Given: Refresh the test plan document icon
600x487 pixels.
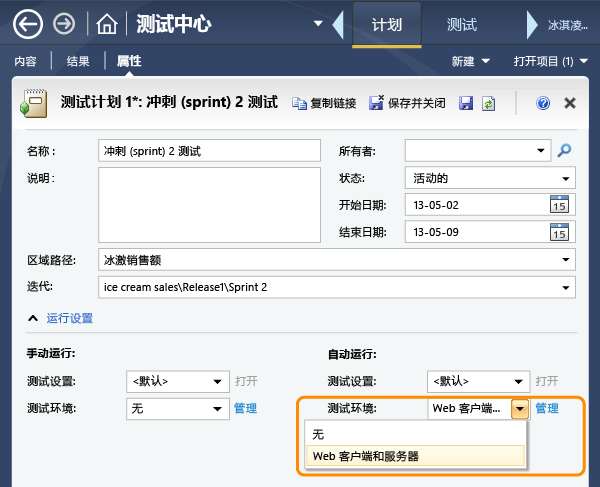Looking at the screenshot, I should coord(489,103).
